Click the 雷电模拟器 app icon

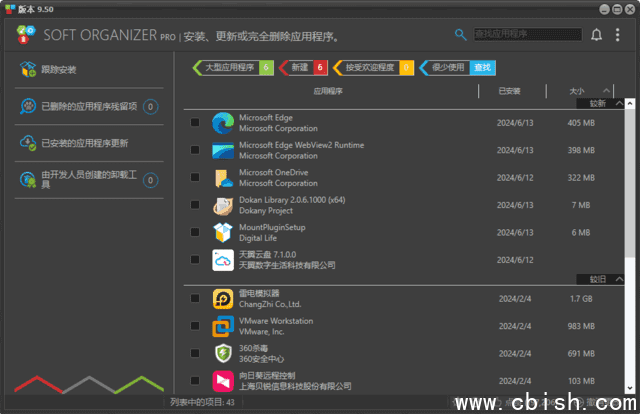coord(222,298)
